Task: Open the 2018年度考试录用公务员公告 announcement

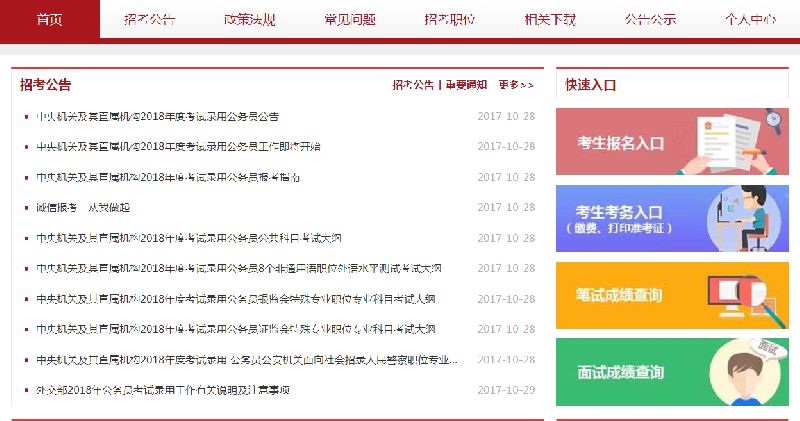Action: 157,116
